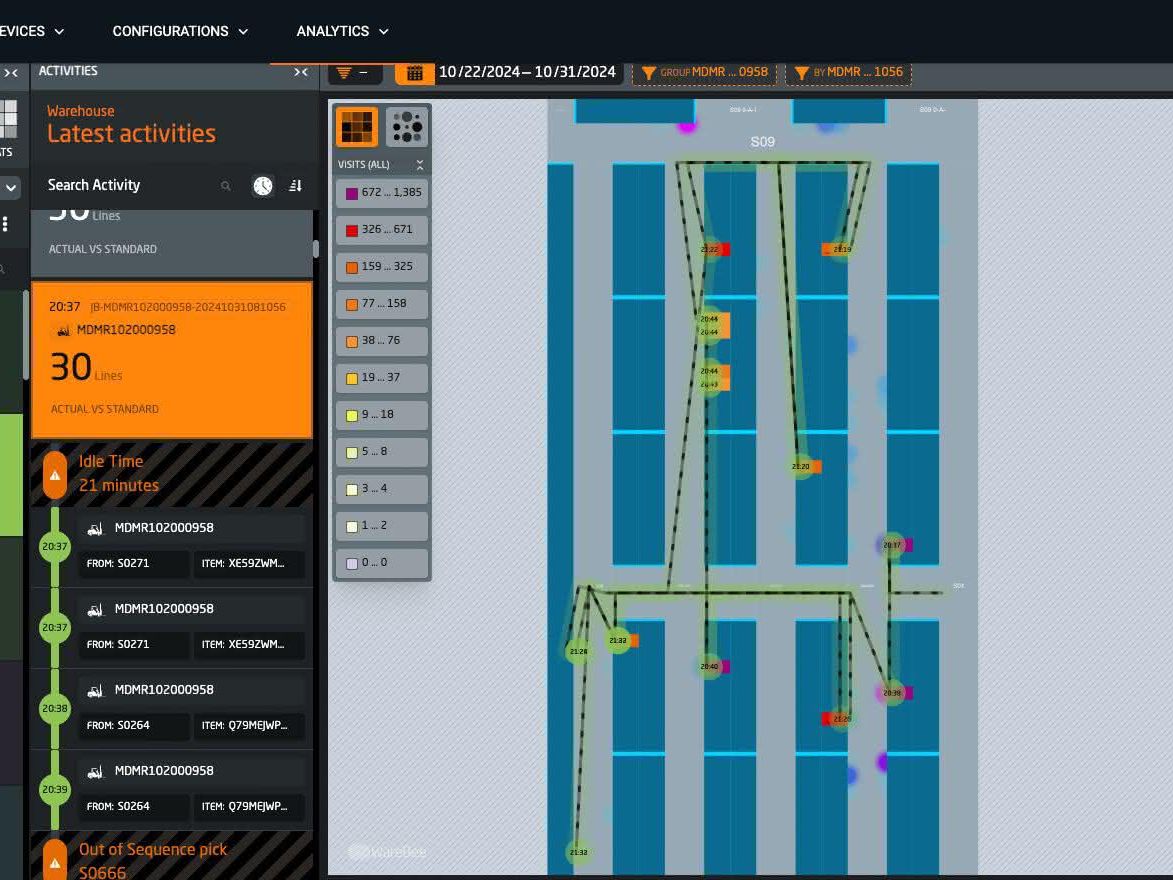The width and height of the screenshot is (1173, 880).
Task: Click the 20:39 timeline marker
Action: pyautogui.click(x=55, y=789)
